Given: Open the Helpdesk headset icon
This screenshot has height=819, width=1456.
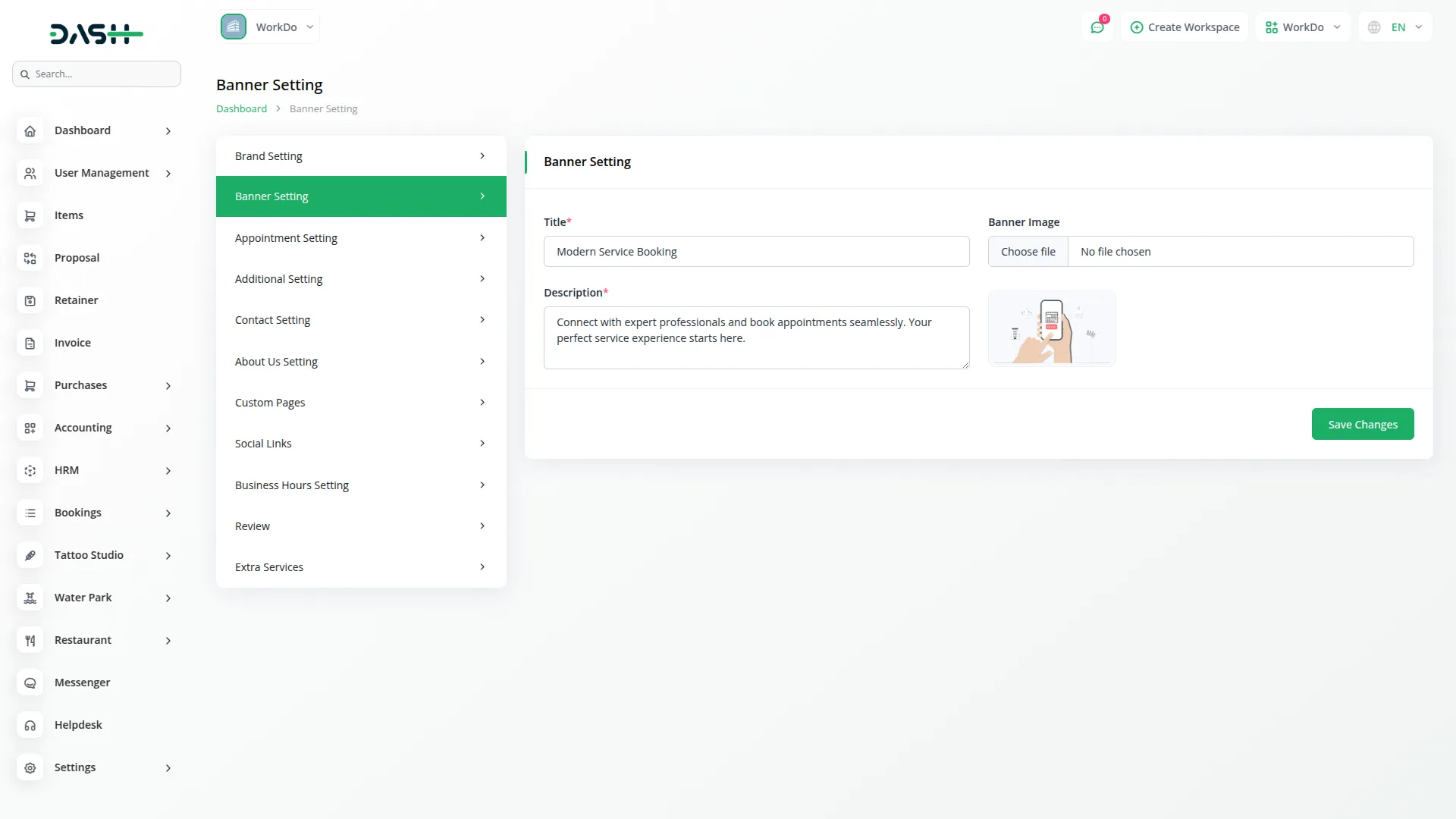Looking at the screenshot, I should (30, 725).
